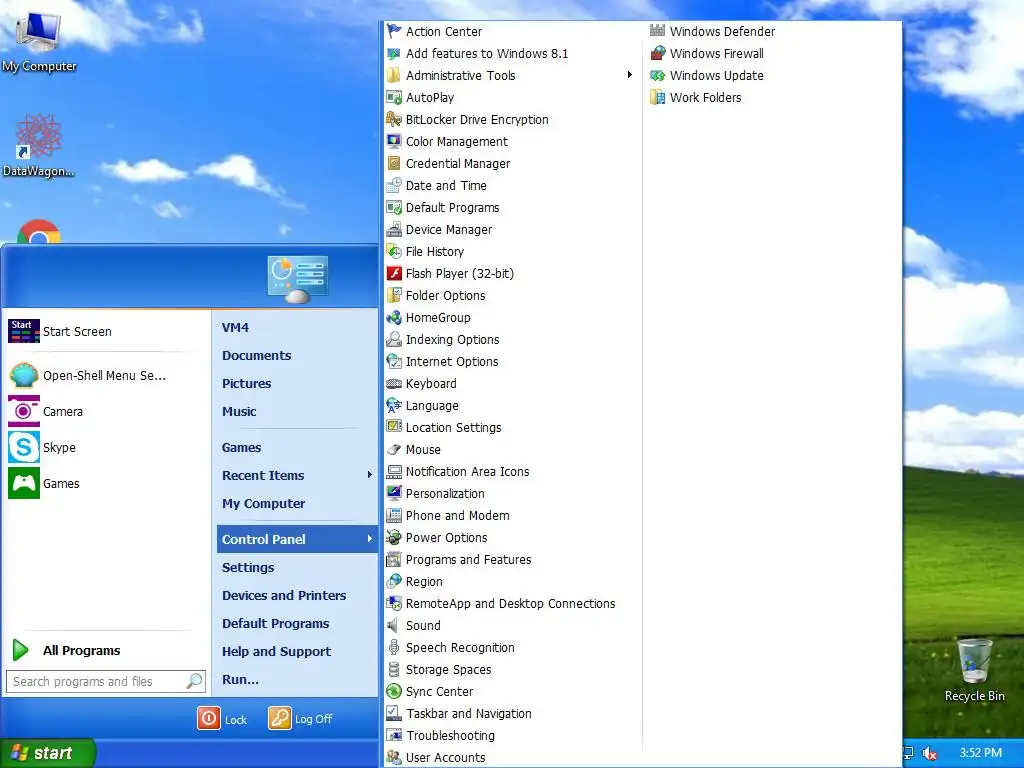Select the DataWagon desktop shortcut
Image resolution: width=1024 pixels, height=768 pixels.
[38, 146]
